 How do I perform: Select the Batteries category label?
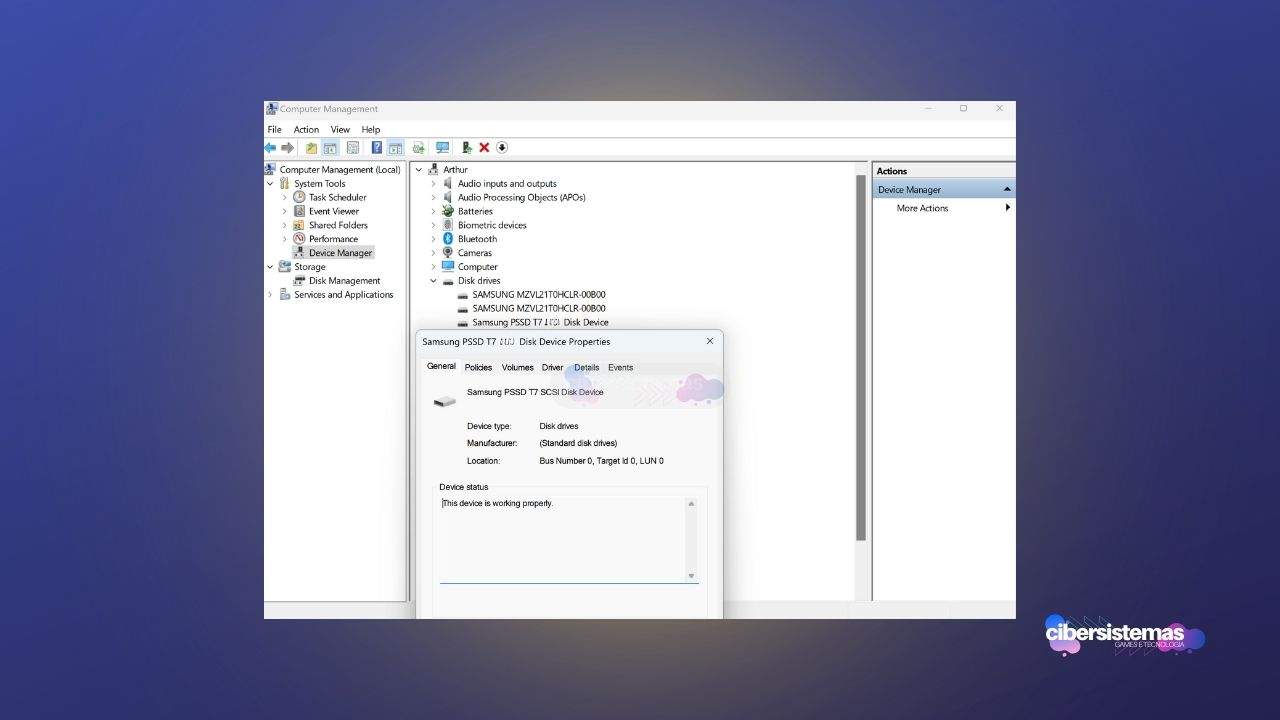(475, 211)
